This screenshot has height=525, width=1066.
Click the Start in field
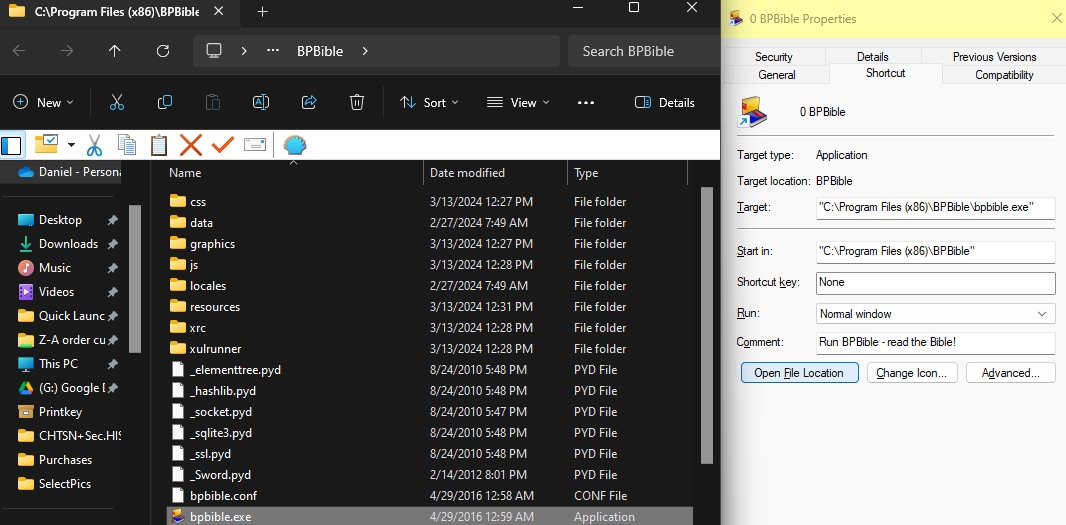[935, 252]
